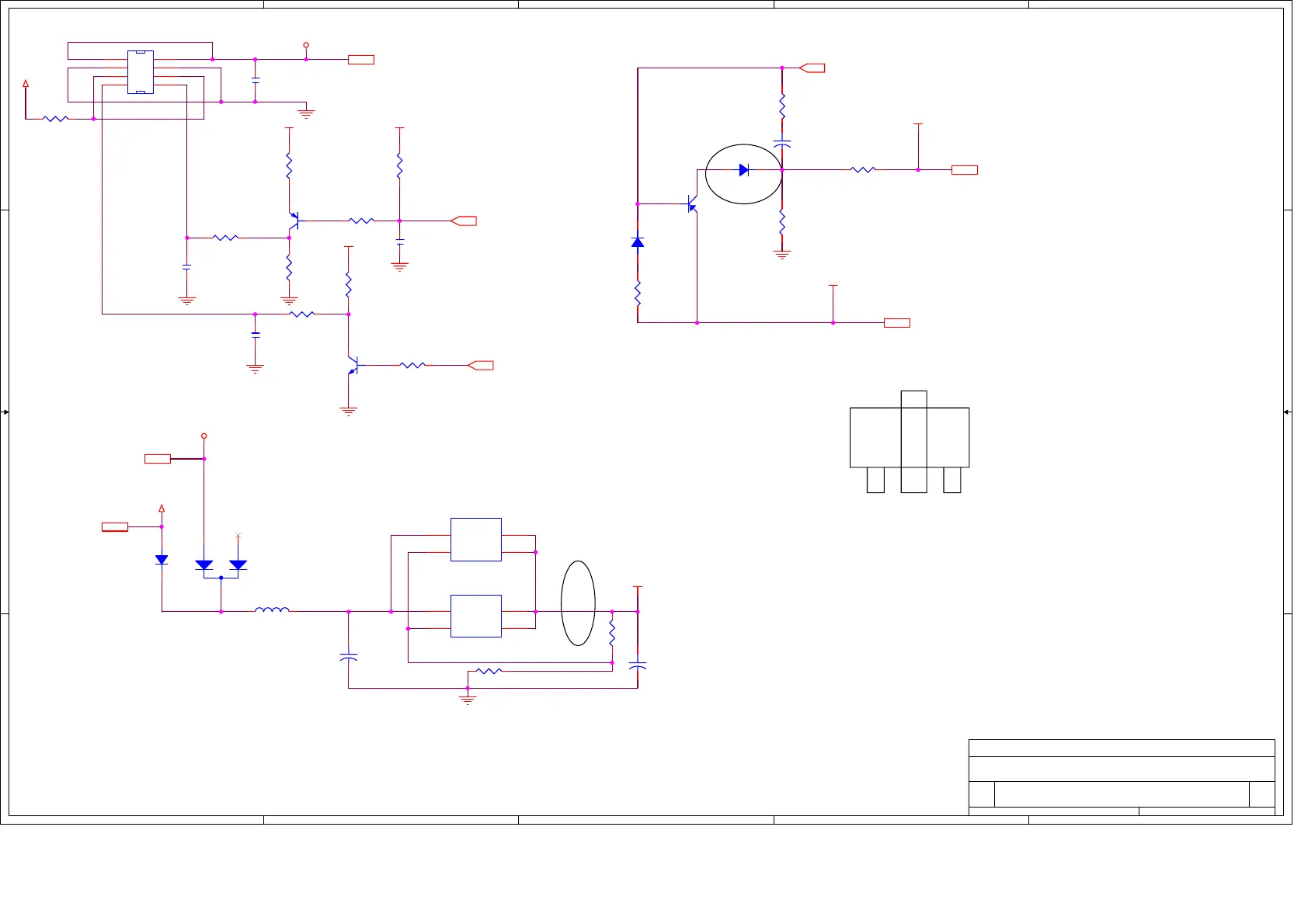Select the lower blue rectangular component block
The image size is (1308, 924).
(475, 616)
